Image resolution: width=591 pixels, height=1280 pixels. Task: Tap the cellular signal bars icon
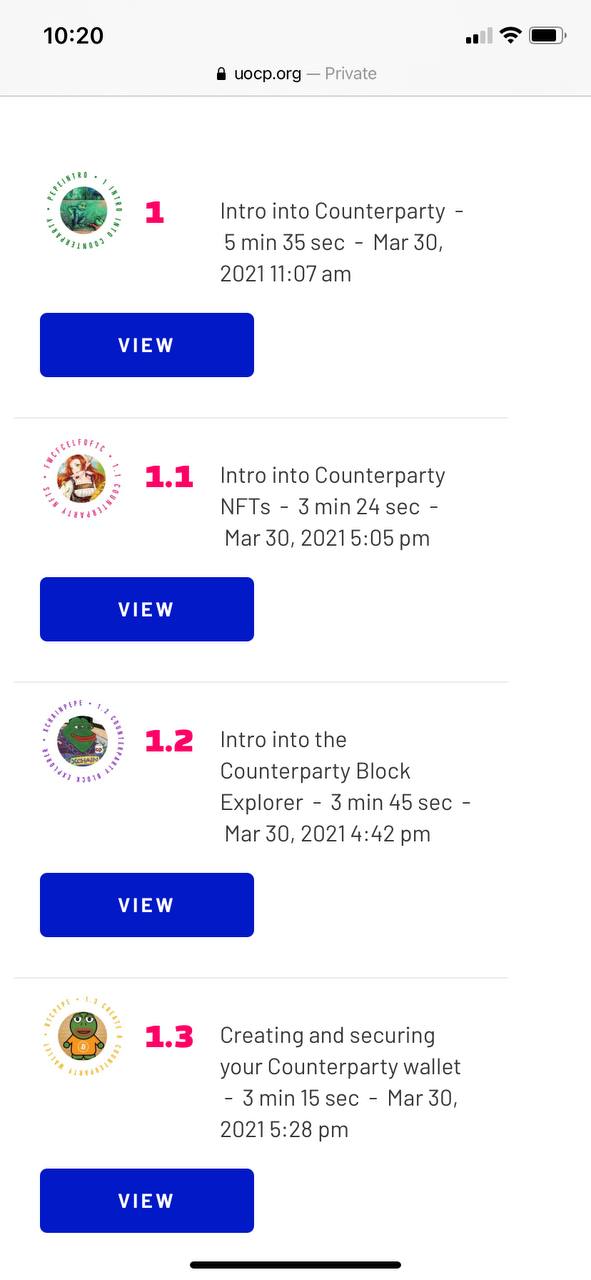(x=479, y=37)
